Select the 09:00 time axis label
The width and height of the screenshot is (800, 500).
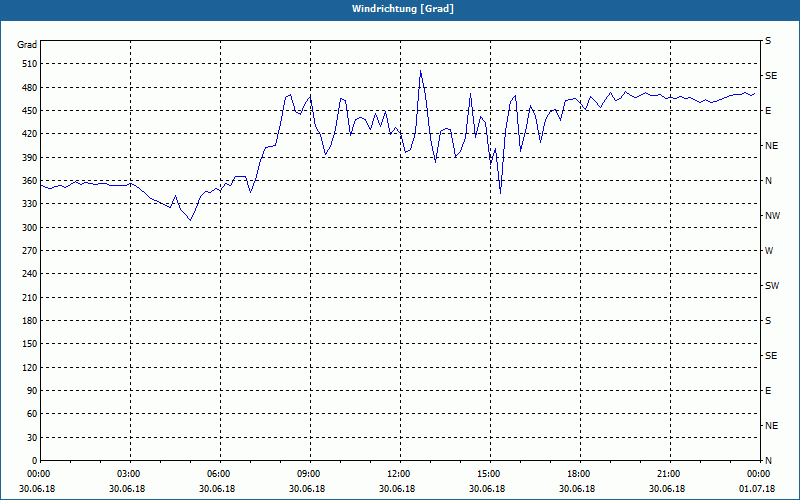tap(310, 474)
